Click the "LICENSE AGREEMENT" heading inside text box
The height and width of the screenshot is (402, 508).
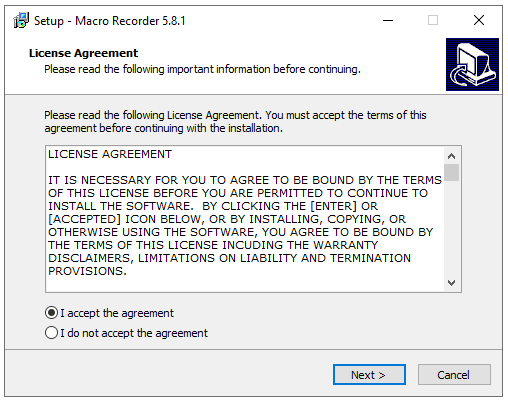click(110, 154)
